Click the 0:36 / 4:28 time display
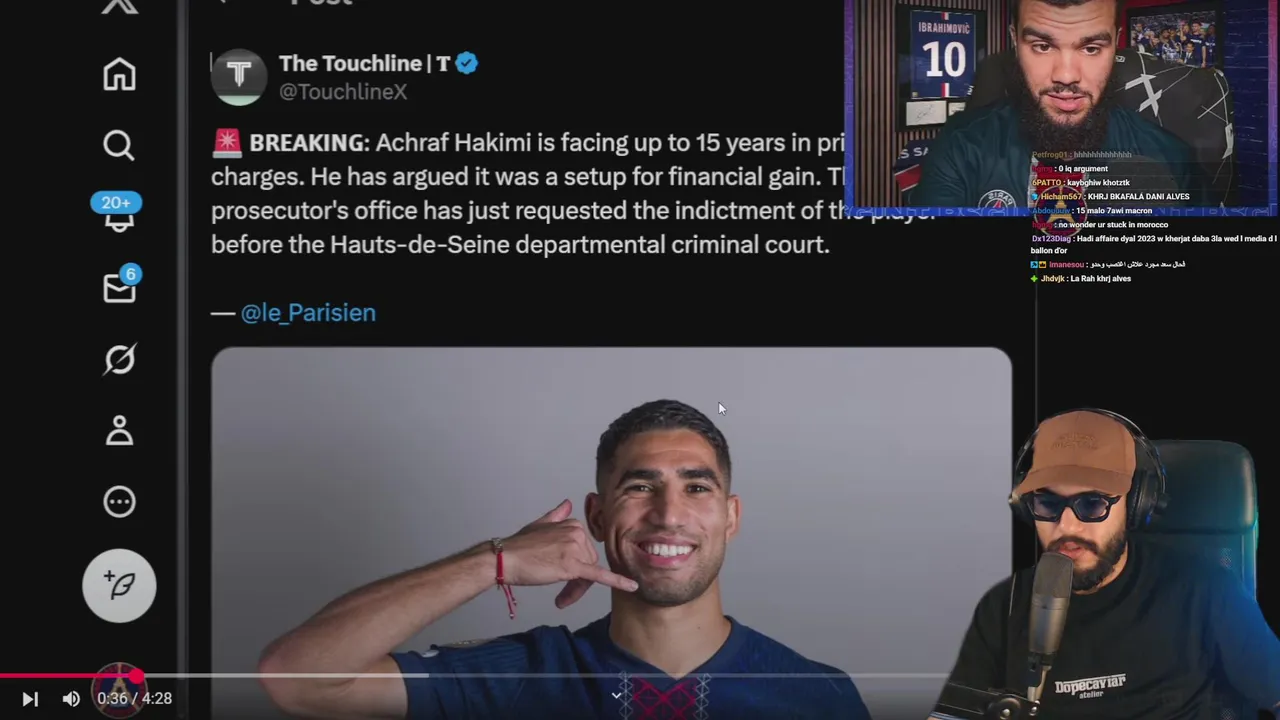The width and height of the screenshot is (1280, 720). [134, 699]
